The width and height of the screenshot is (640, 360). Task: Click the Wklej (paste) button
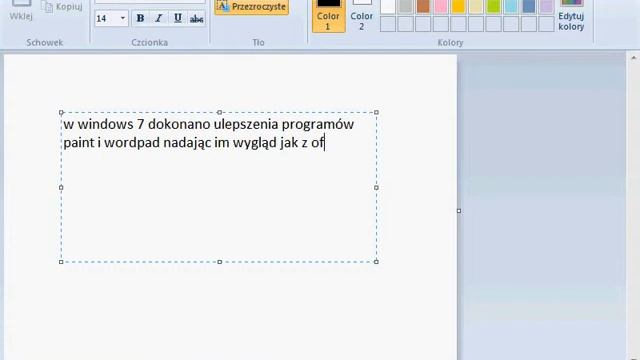pyautogui.click(x=21, y=11)
